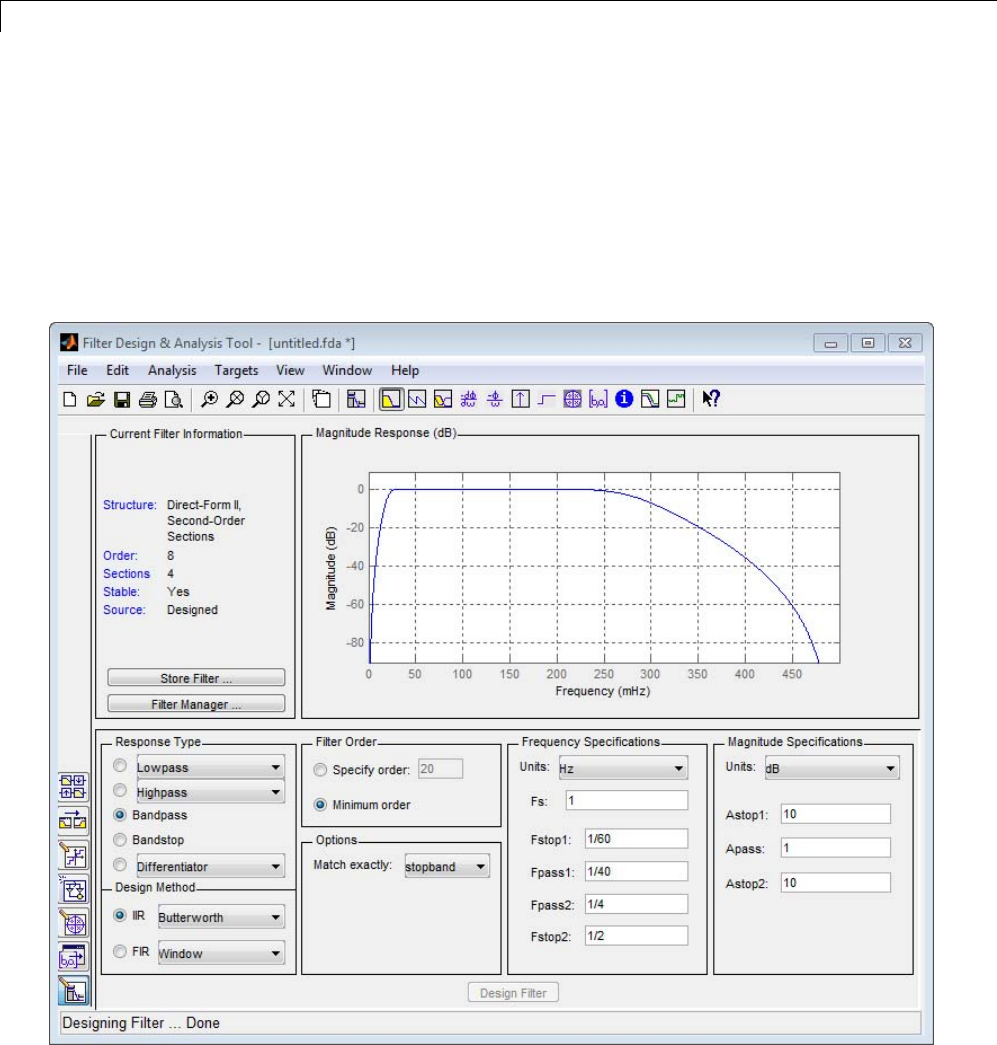The width and height of the screenshot is (997, 1045).
Task: Select the Differentiator radio button
Action: [x=120, y=865]
